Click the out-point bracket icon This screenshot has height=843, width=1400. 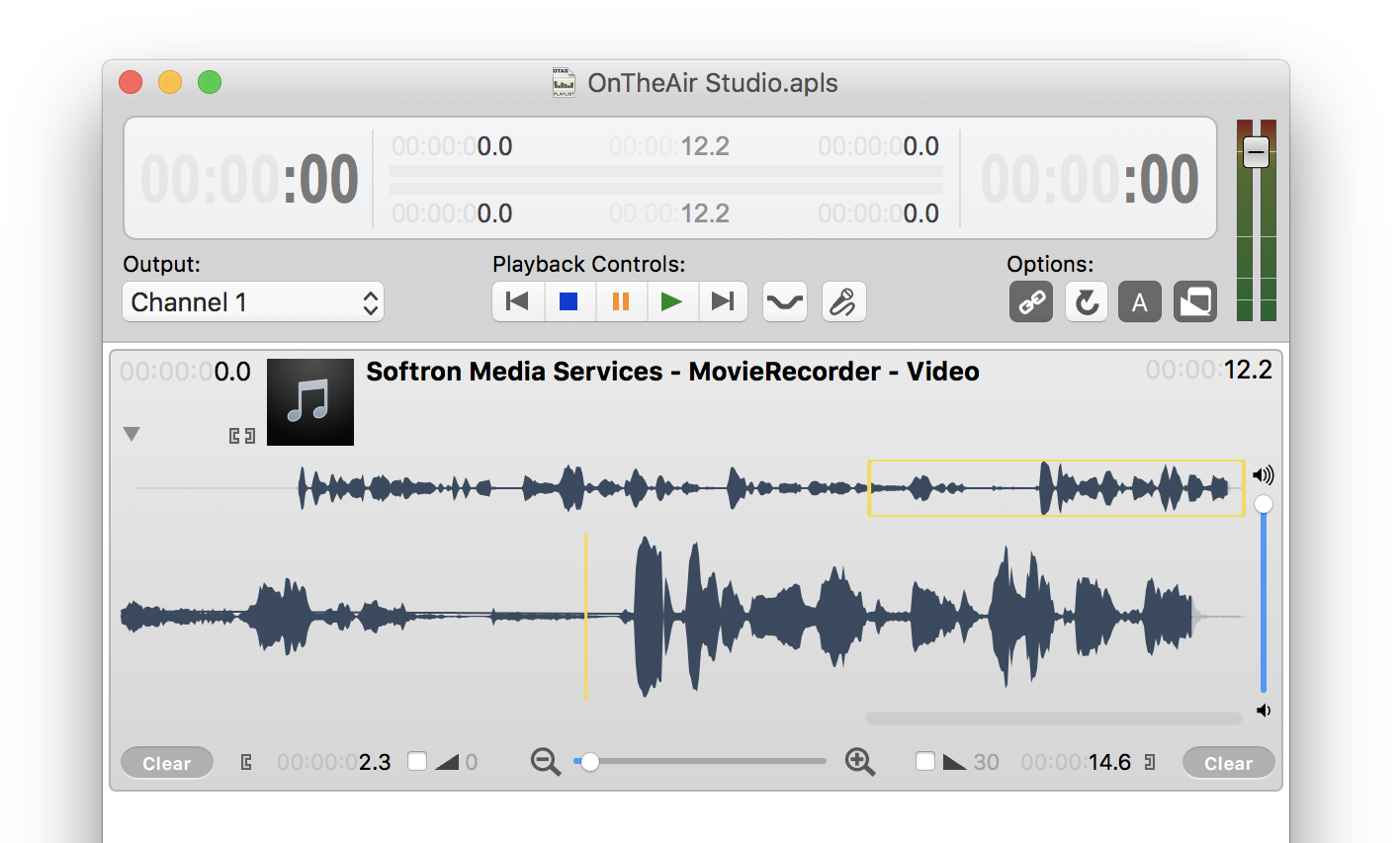pos(1149,762)
